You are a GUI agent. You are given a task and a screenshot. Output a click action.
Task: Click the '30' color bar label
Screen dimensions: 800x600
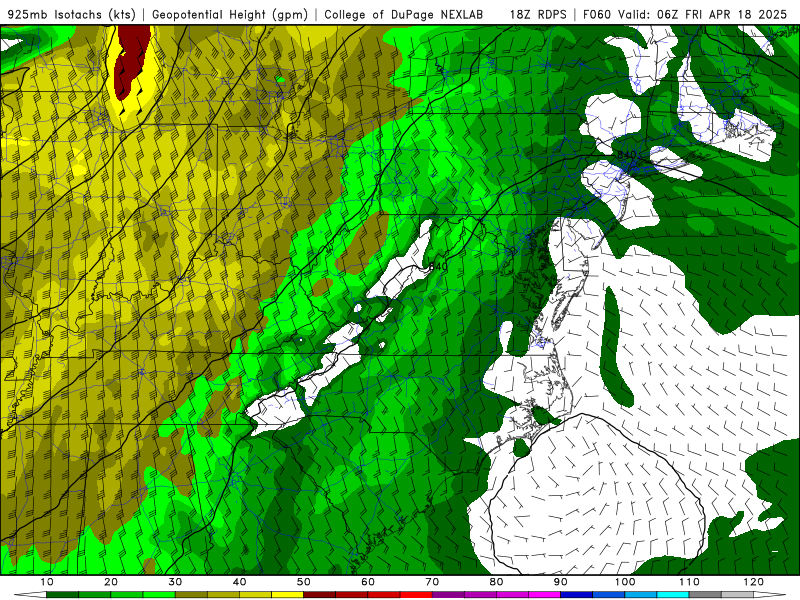click(x=175, y=582)
